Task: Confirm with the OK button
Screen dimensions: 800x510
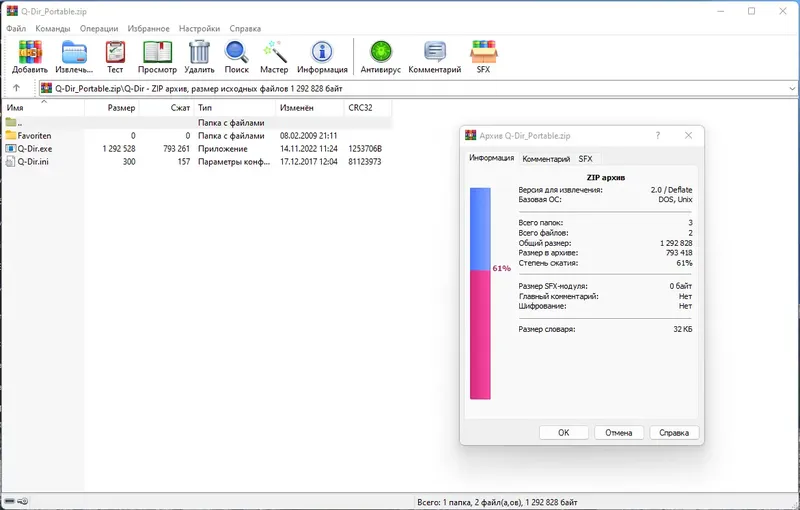Action: click(x=563, y=432)
